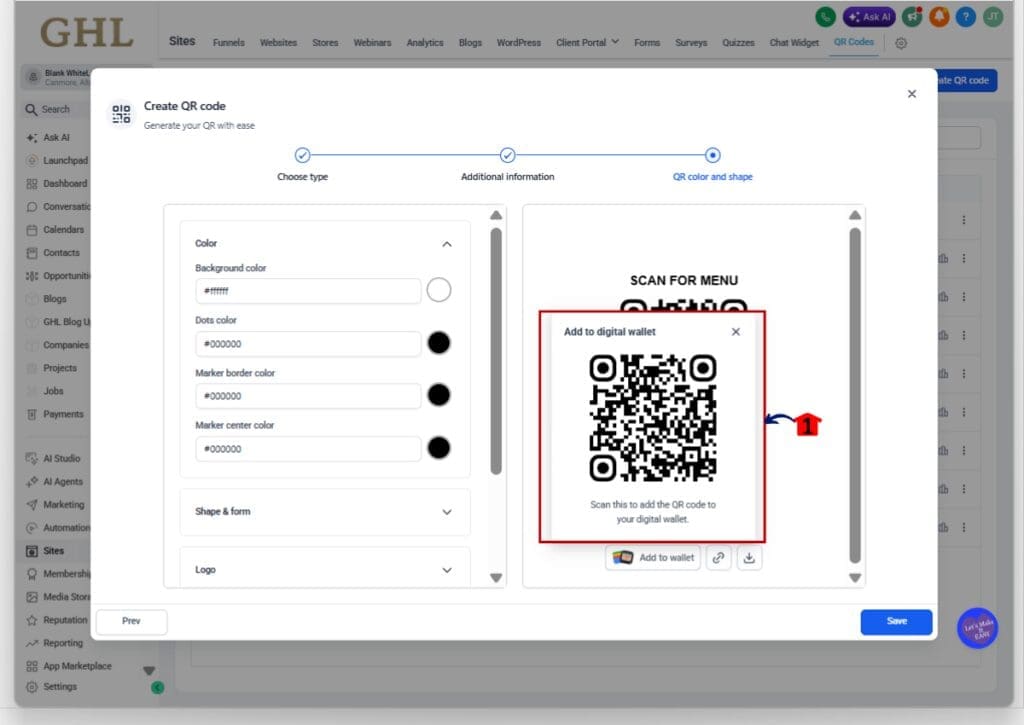Open Calendars in the sidebar

57,230
